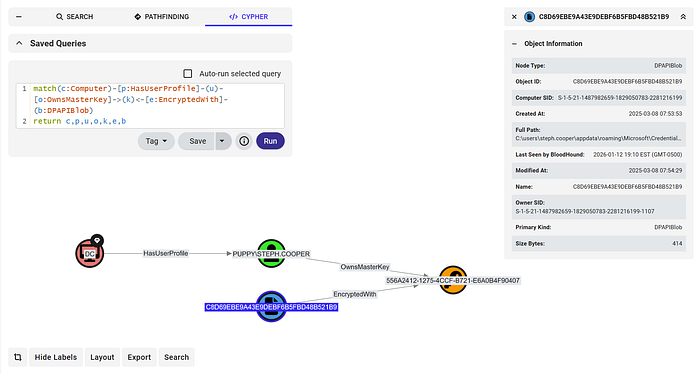Select the PUPPY\STEPH.COOPER user node
Screen dimensions: 700x374
pos(271,253)
